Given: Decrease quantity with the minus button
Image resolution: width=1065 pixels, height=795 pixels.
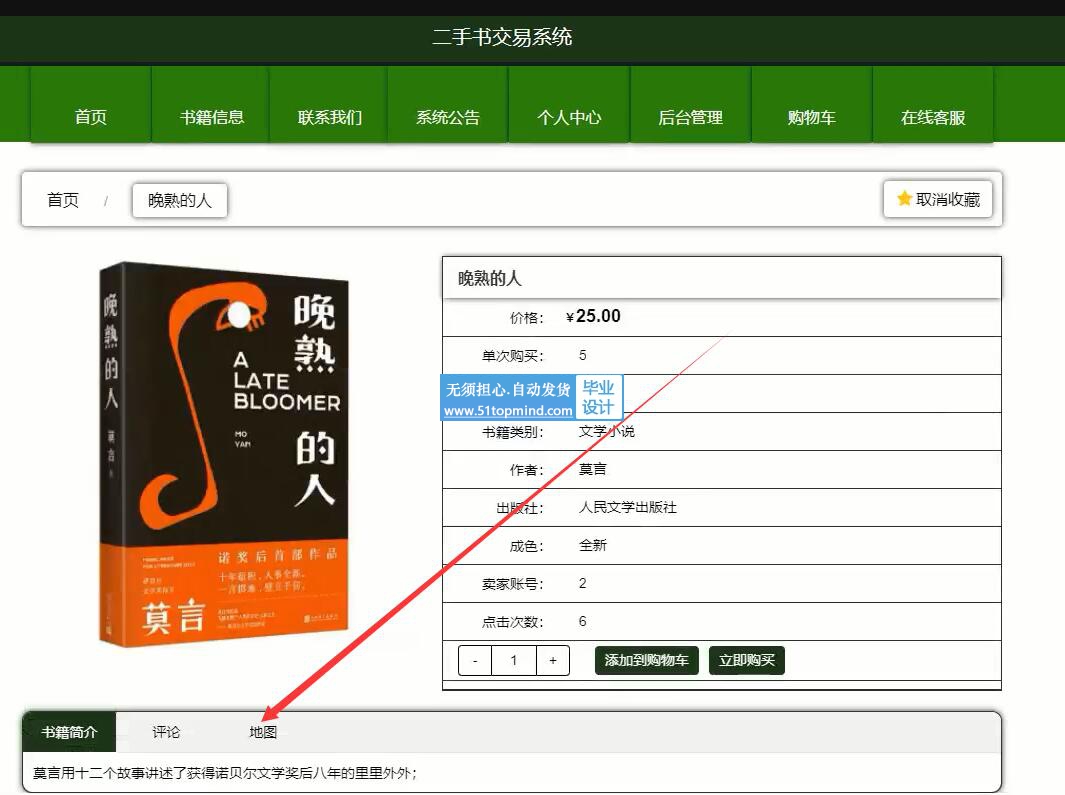Looking at the screenshot, I should pyautogui.click(x=475, y=660).
